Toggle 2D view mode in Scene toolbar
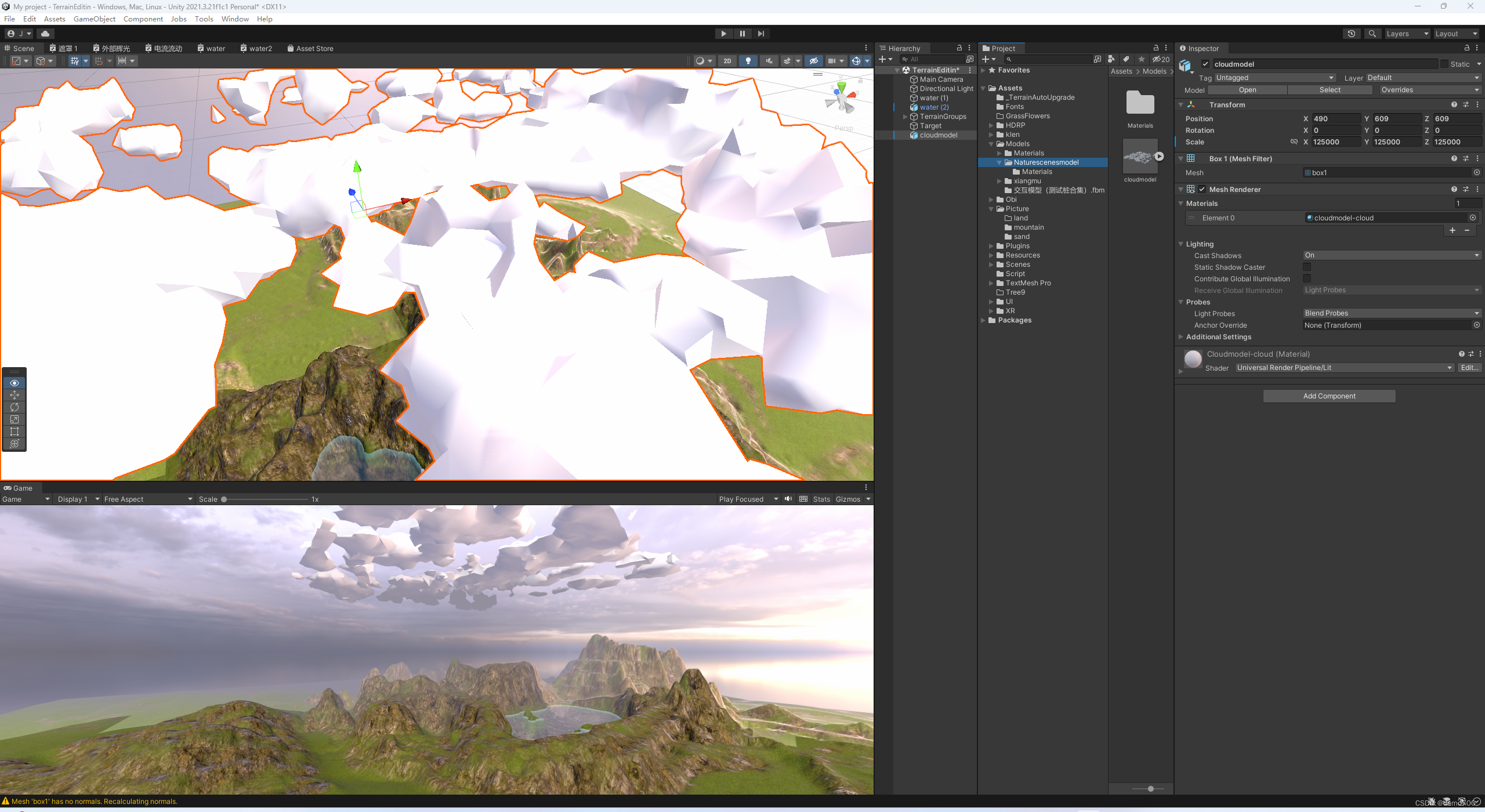Viewport: 1485px width, 812px height. (727, 60)
